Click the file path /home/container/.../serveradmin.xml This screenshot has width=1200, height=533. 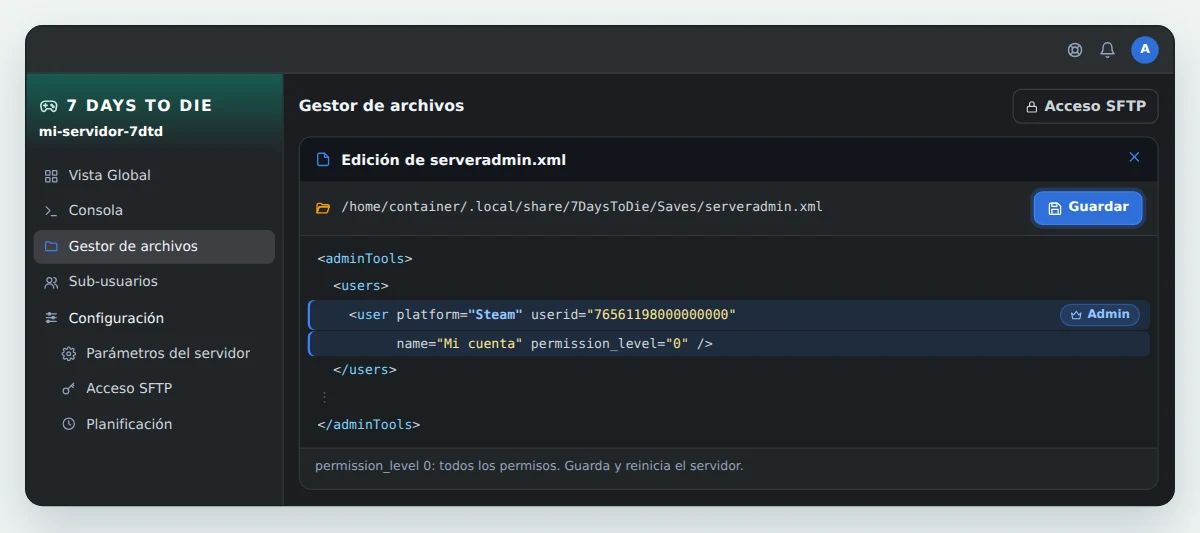pyautogui.click(x=582, y=208)
